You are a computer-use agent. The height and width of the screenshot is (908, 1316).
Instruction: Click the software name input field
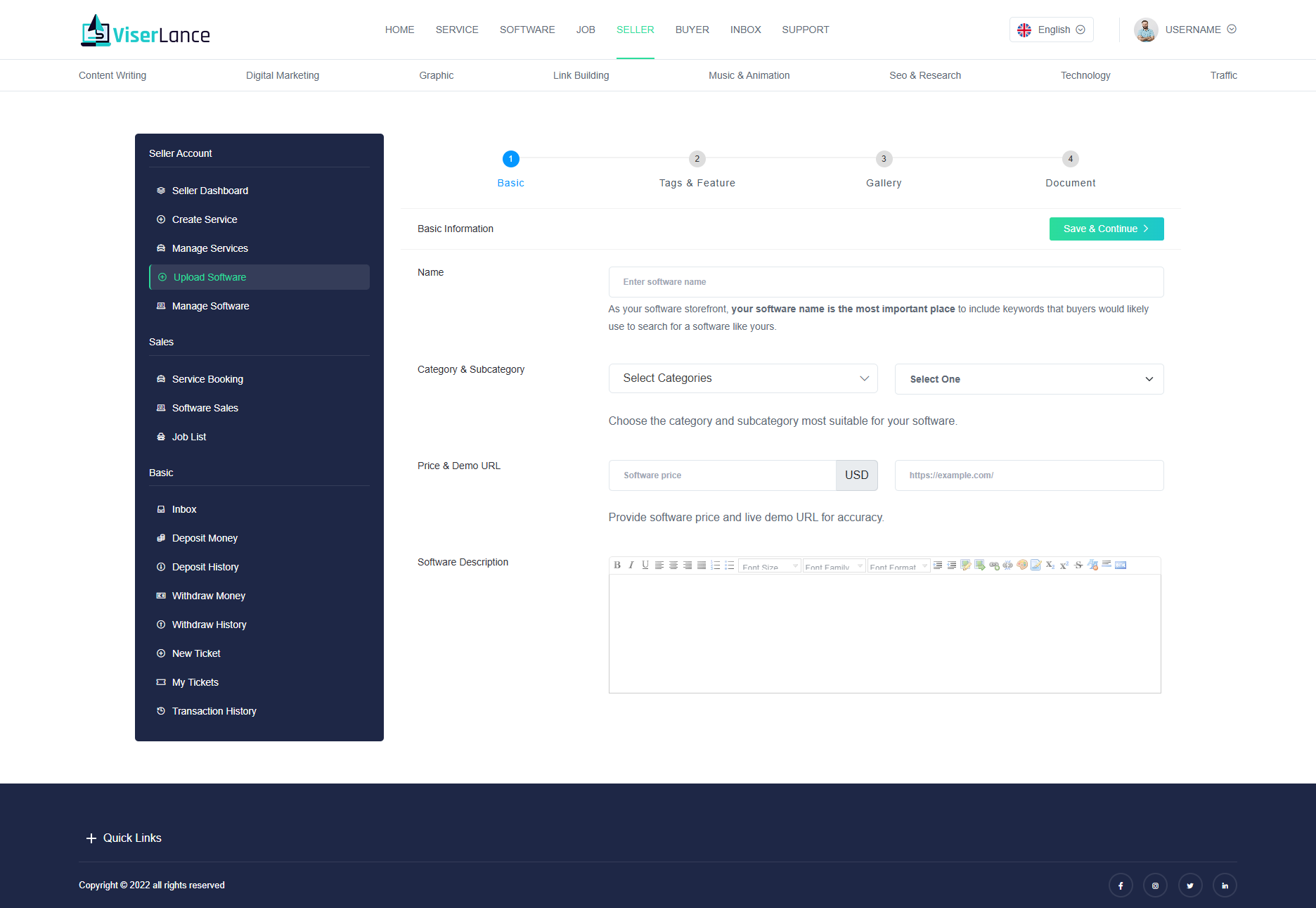coord(886,282)
